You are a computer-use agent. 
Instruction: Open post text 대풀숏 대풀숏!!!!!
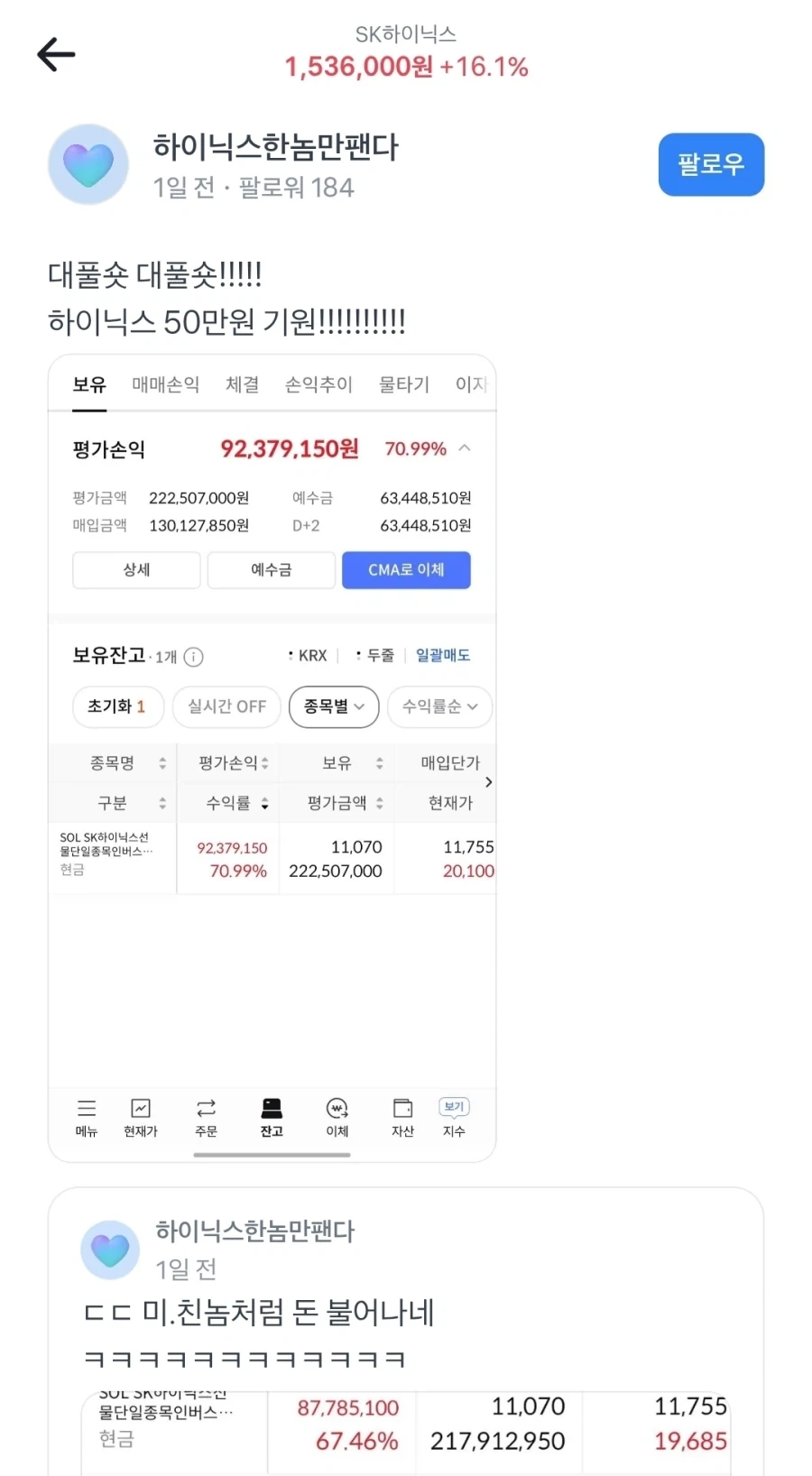pos(154,274)
